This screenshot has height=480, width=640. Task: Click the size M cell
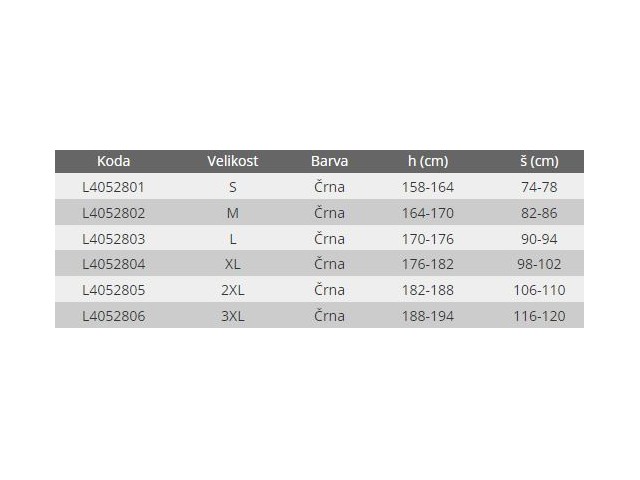232,213
